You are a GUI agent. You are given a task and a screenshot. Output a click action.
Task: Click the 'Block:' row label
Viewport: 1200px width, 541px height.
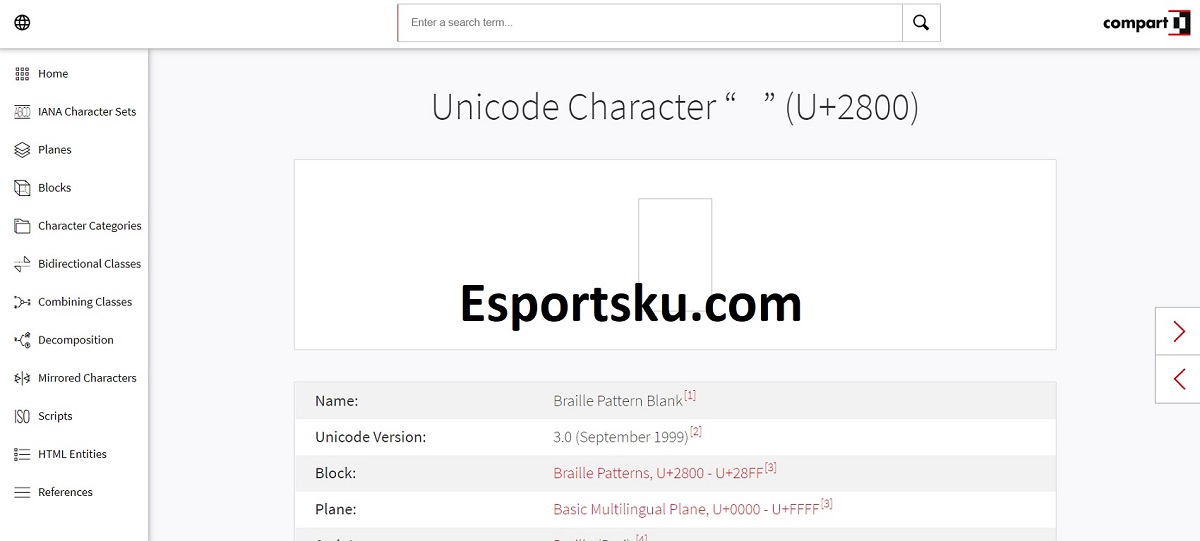(335, 473)
